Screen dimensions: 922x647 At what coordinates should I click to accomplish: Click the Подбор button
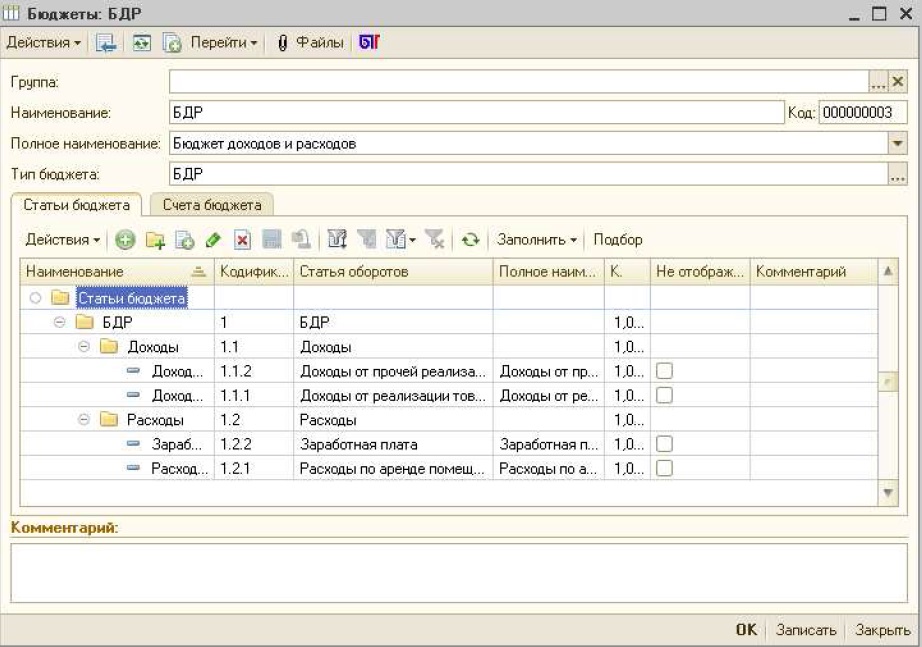pyautogui.click(x=617, y=239)
